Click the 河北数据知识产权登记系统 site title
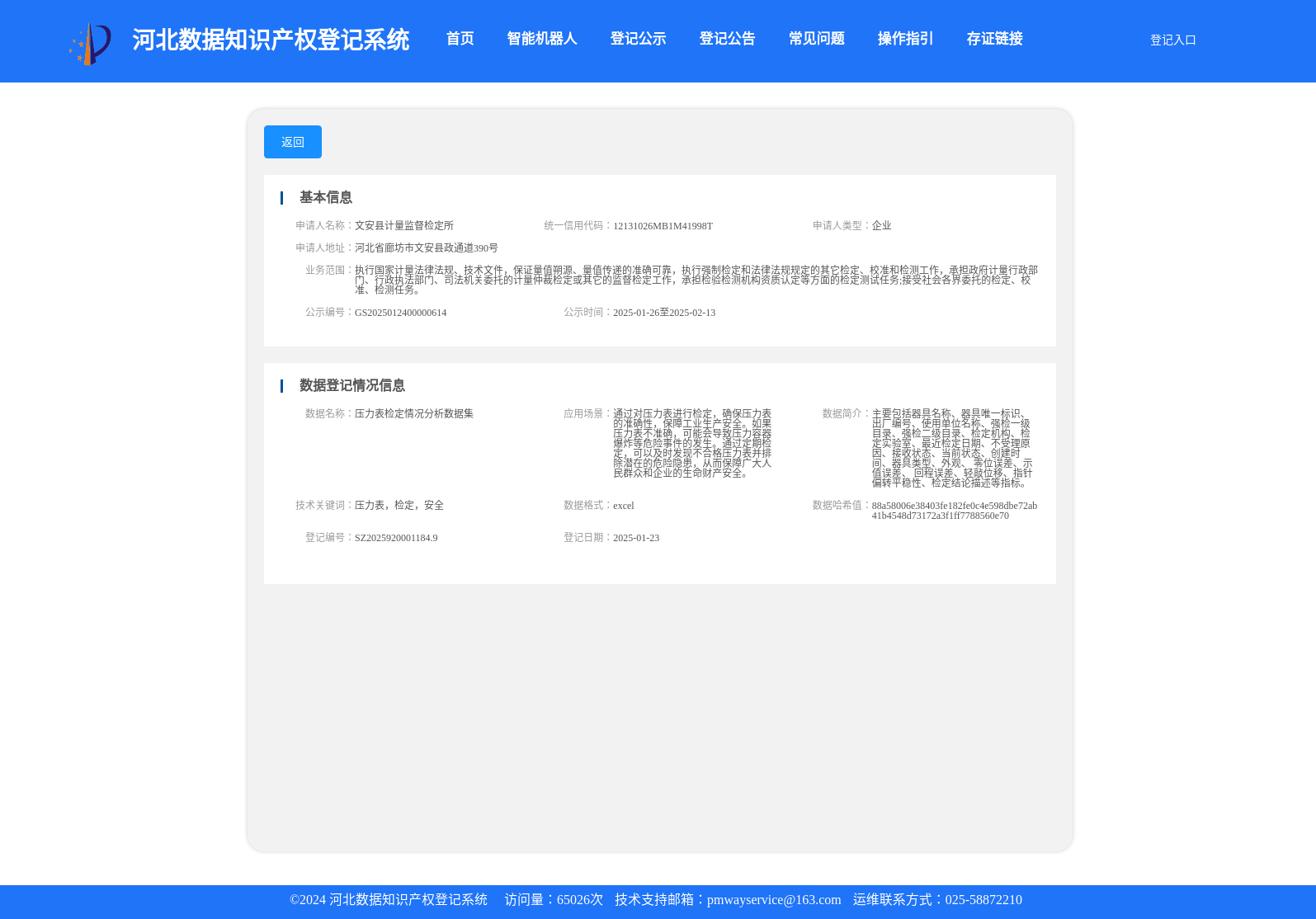Screen dimensions: 1316x919 tap(271, 40)
